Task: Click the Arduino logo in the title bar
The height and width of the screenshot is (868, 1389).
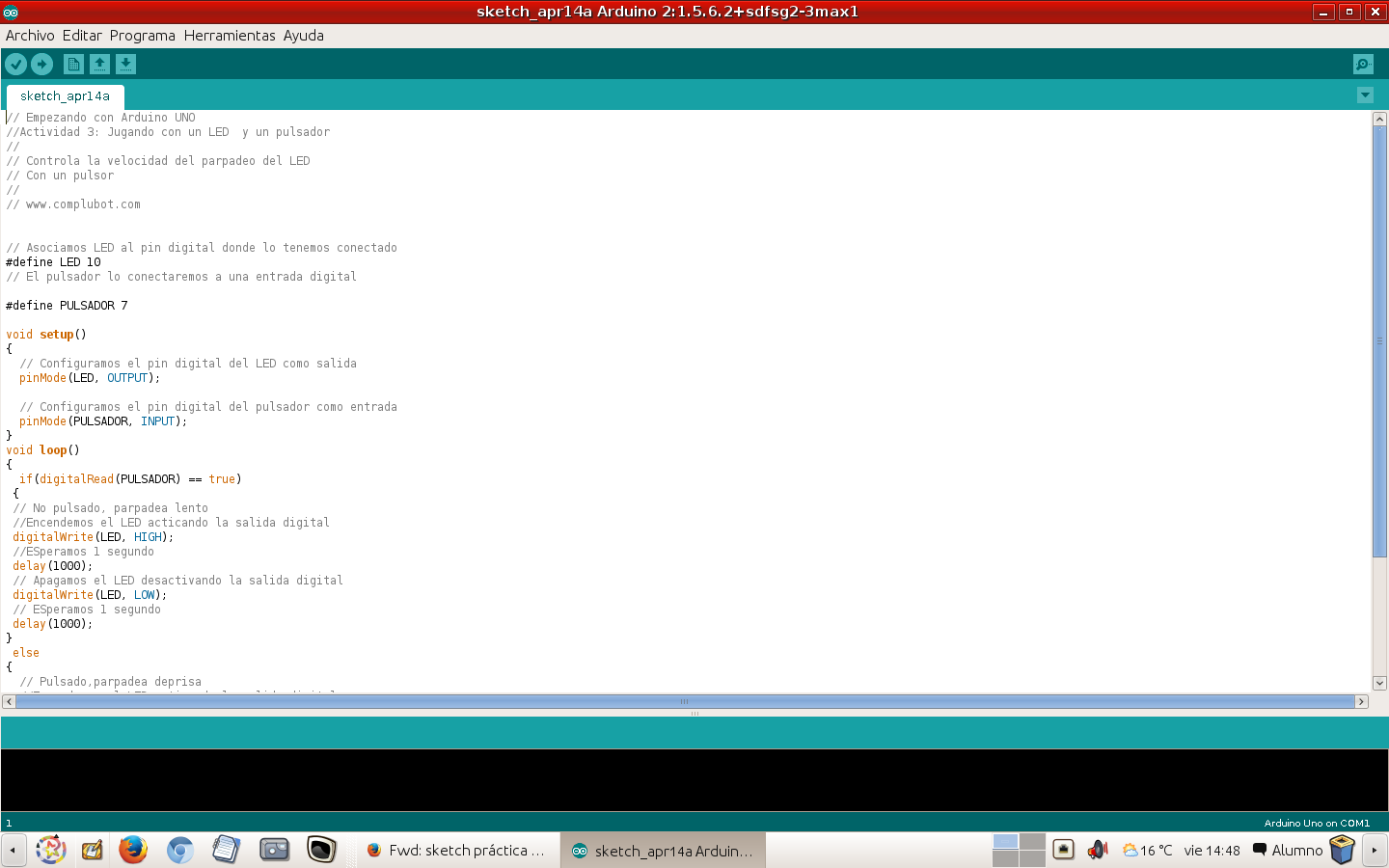Action: pos(11,12)
